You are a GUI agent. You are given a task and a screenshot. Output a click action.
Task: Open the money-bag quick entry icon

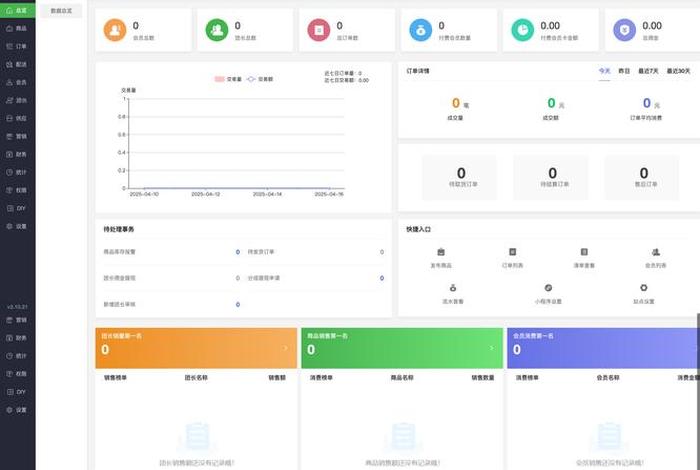(x=453, y=288)
